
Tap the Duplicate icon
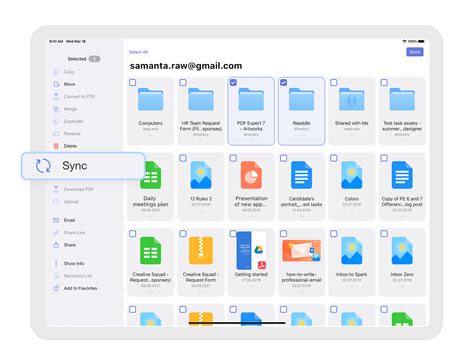56,121
